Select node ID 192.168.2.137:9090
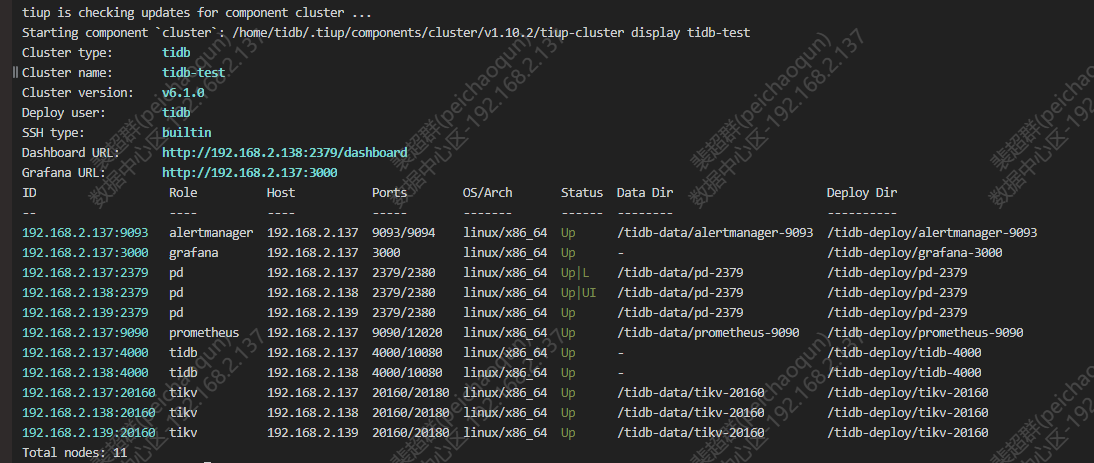1094x463 pixels. click(x=85, y=332)
